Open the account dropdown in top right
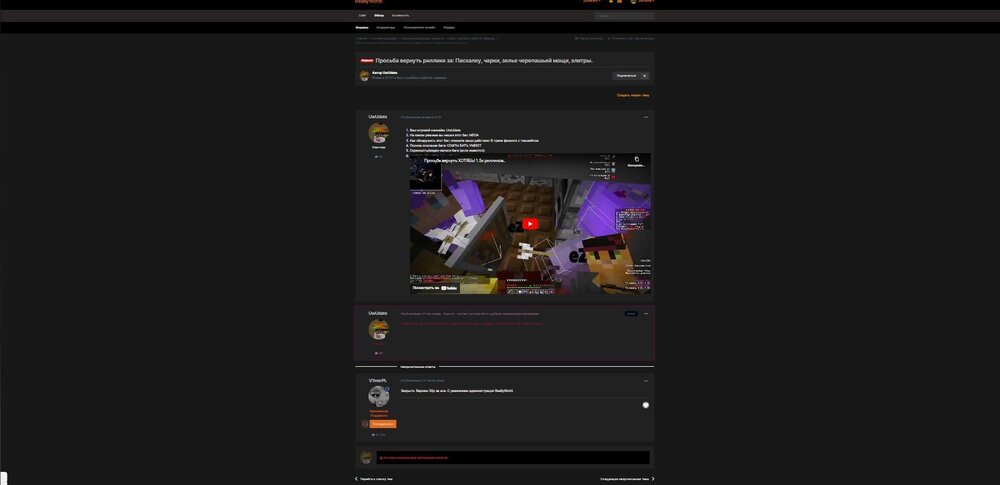This screenshot has width=1000, height=485. pos(643,1)
